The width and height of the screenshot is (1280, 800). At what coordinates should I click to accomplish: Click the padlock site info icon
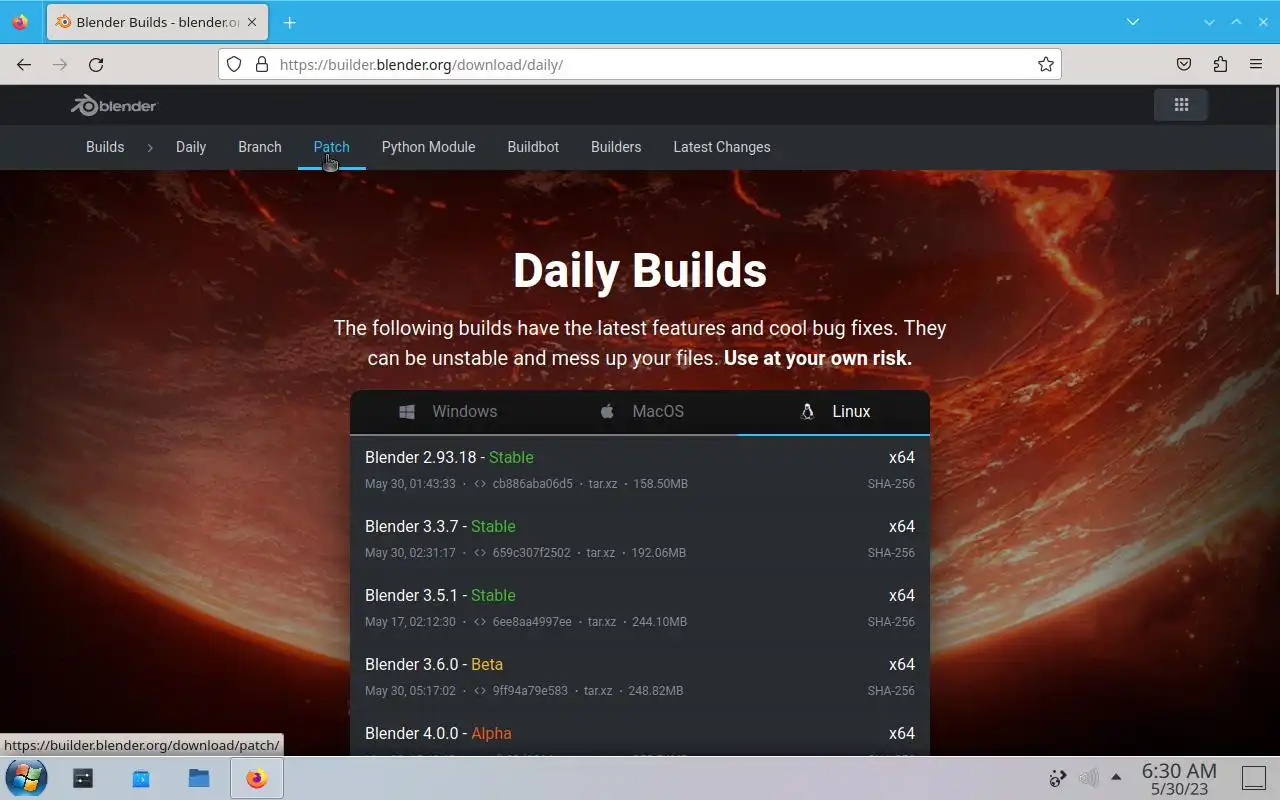[x=262, y=64]
